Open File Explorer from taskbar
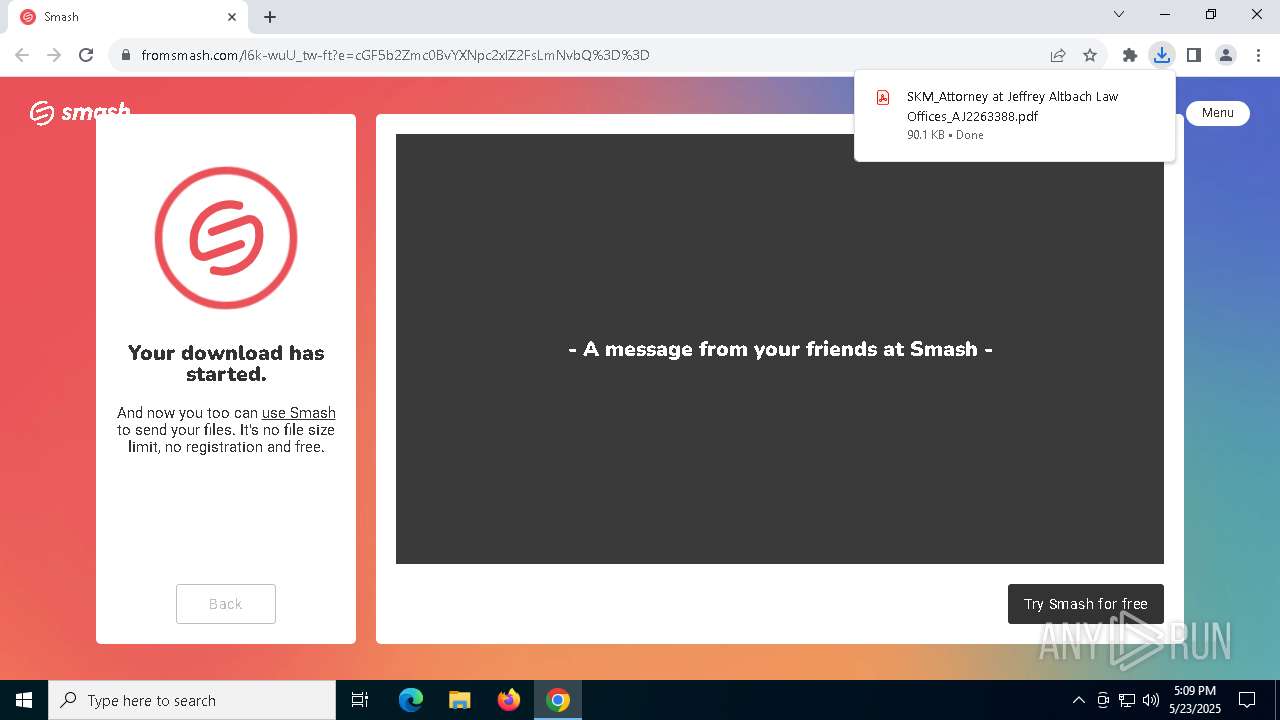1280x720 pixels. coord(460,700)
